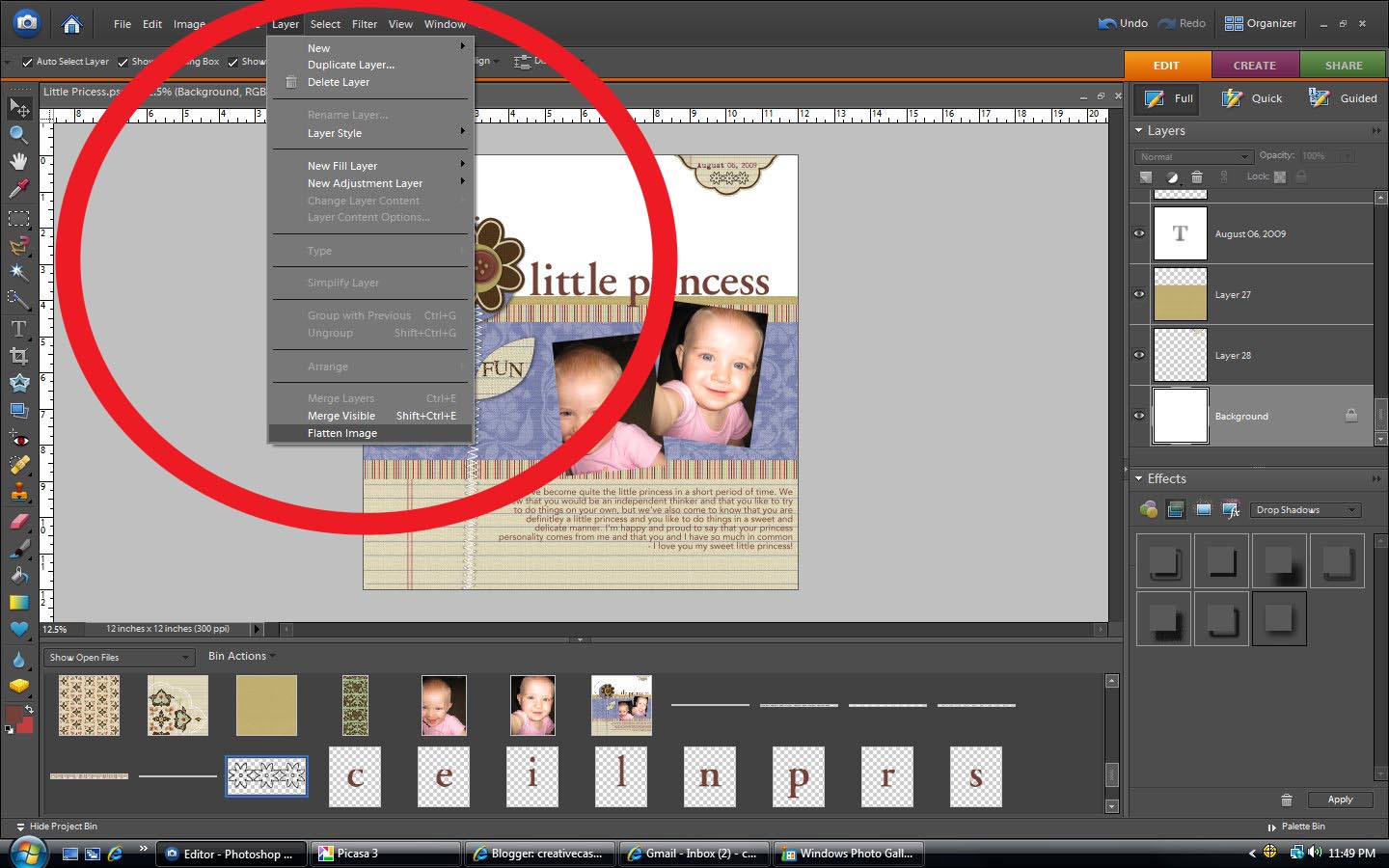Select the Crop tool
Screen dimensions: 1389x868
18,356
